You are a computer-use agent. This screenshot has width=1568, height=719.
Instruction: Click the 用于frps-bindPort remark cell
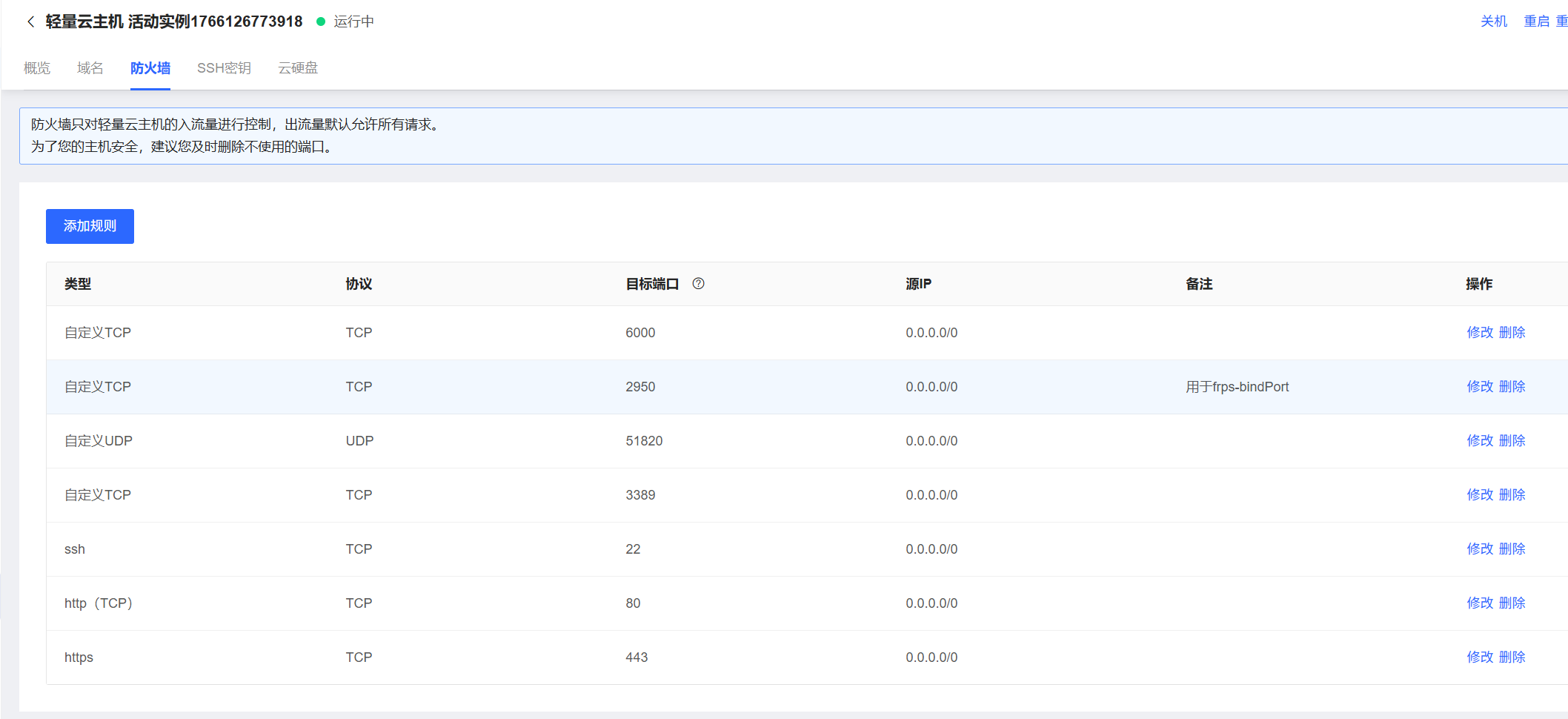click(1237, 386)
